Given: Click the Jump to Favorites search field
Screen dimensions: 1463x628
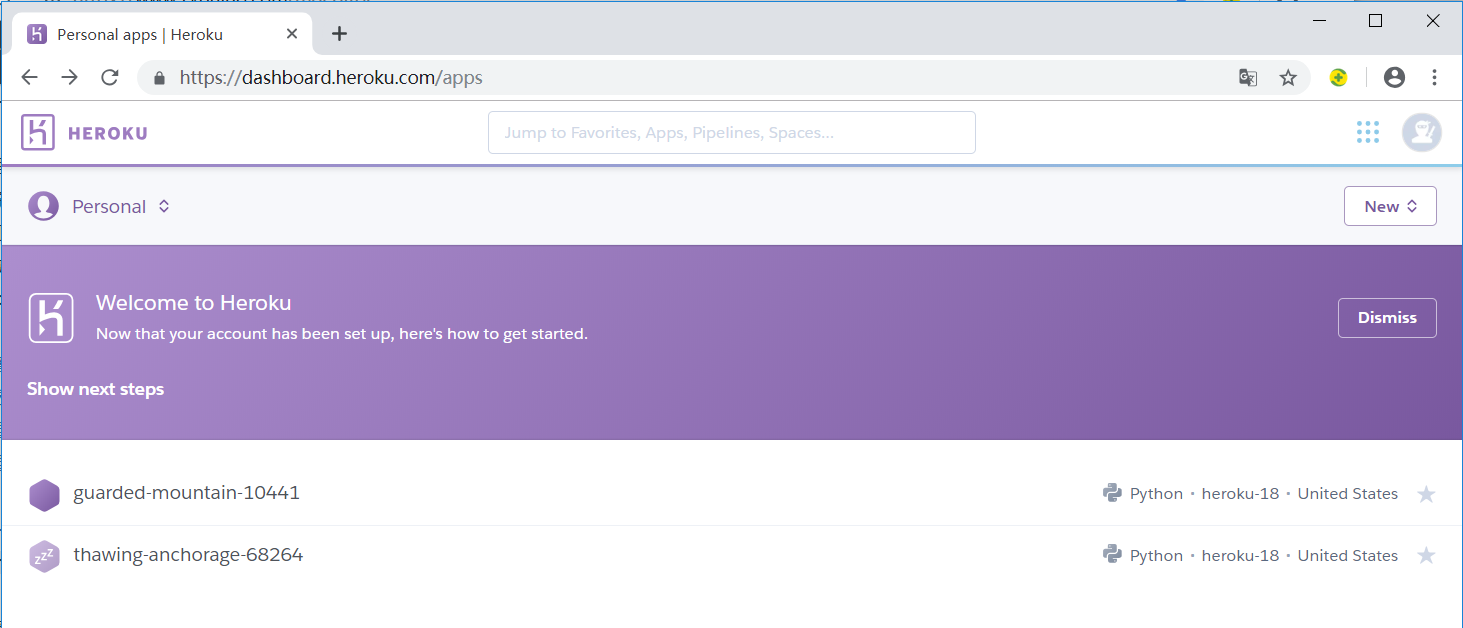Looking at the screenshot, I should [731, 132].
